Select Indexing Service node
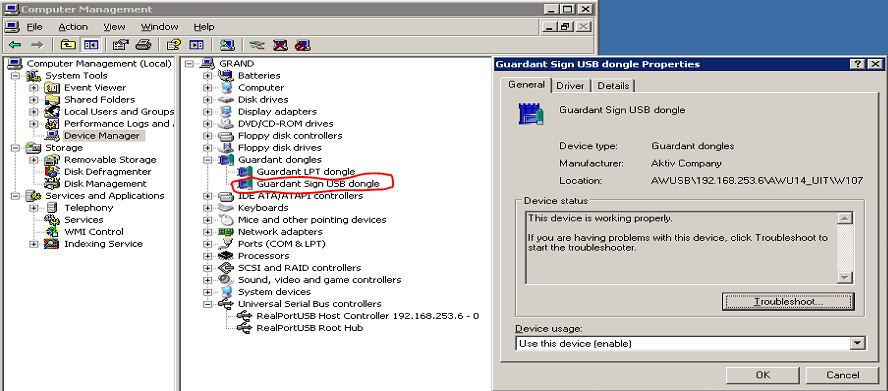Viewport: 888px width, 391px height. click(103, 244)
